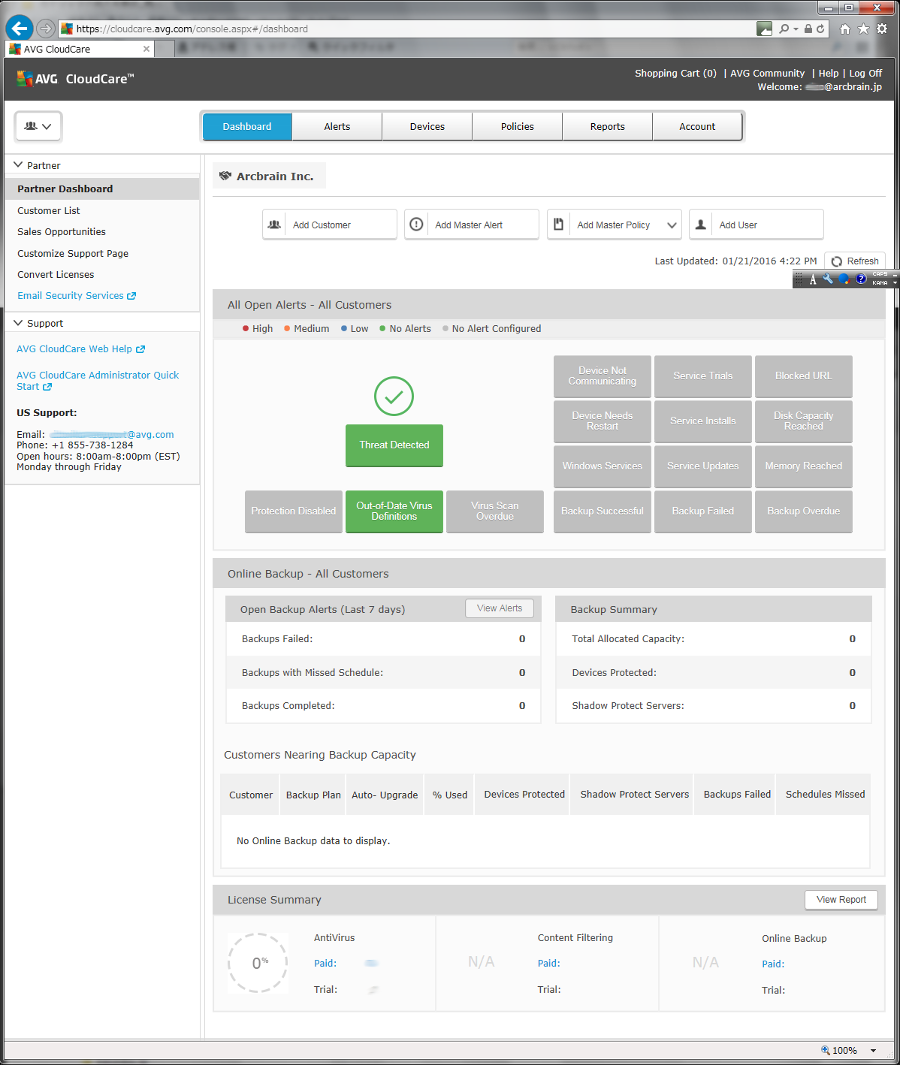Open Customize Support Page
900x1065 pixels.
pos(73,253)
